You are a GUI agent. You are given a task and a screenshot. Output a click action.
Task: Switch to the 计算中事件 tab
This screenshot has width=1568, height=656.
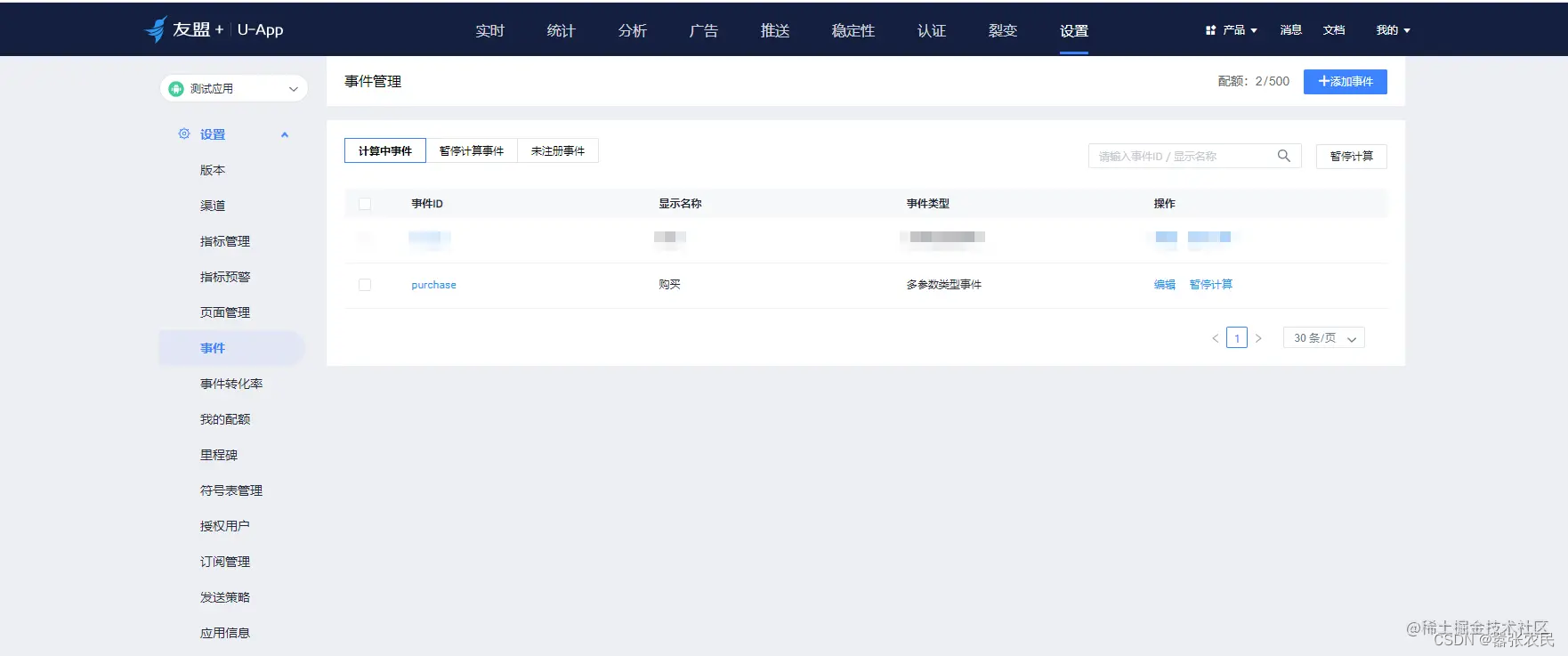[x=385, y=150]
